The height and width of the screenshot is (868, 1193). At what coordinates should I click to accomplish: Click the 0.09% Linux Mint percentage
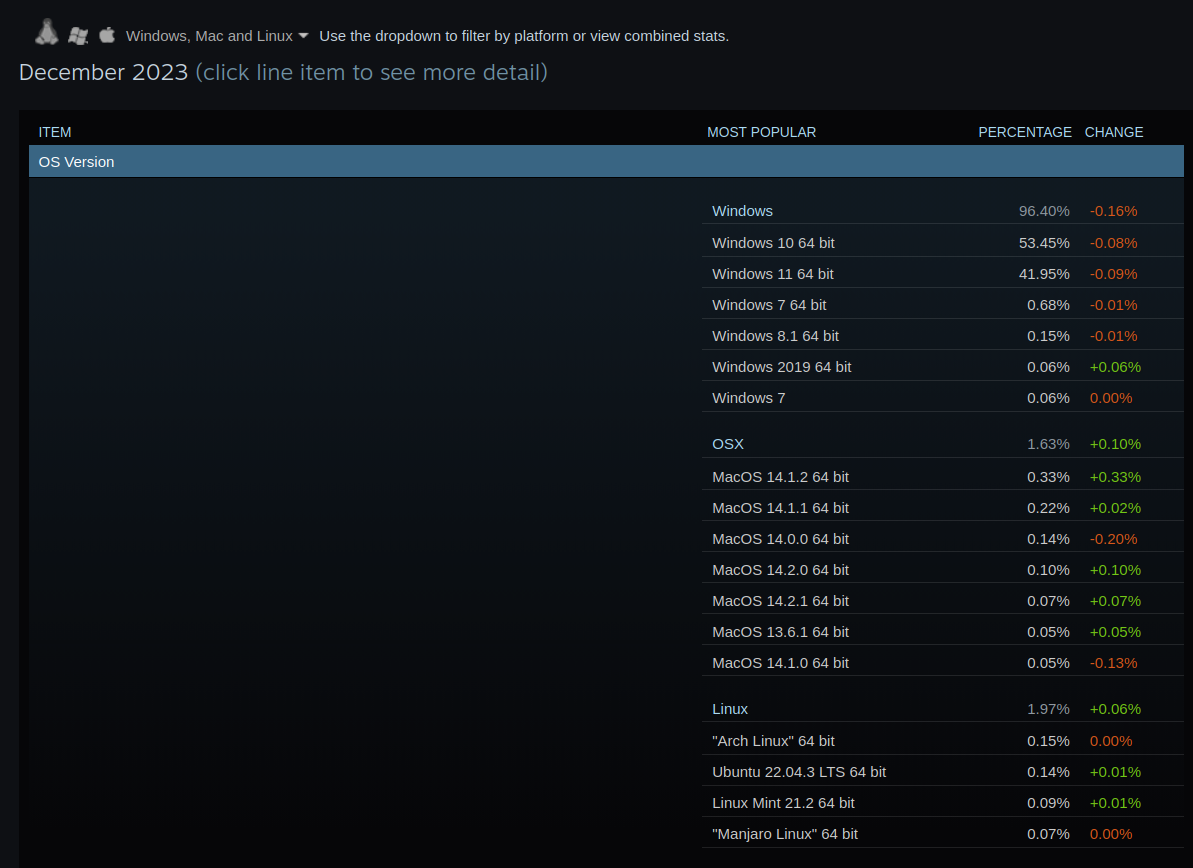pos(1048,803)
